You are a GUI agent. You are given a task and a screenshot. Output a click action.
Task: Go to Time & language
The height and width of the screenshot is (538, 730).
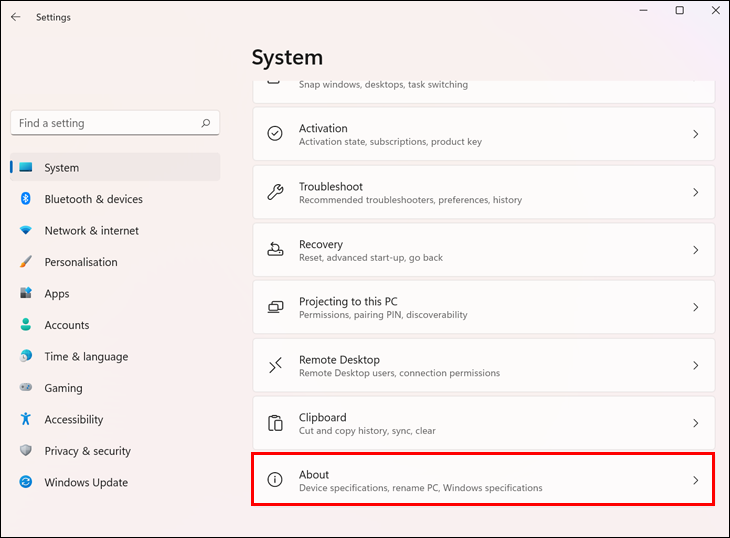pyautogui.click(x=115, y=356)
